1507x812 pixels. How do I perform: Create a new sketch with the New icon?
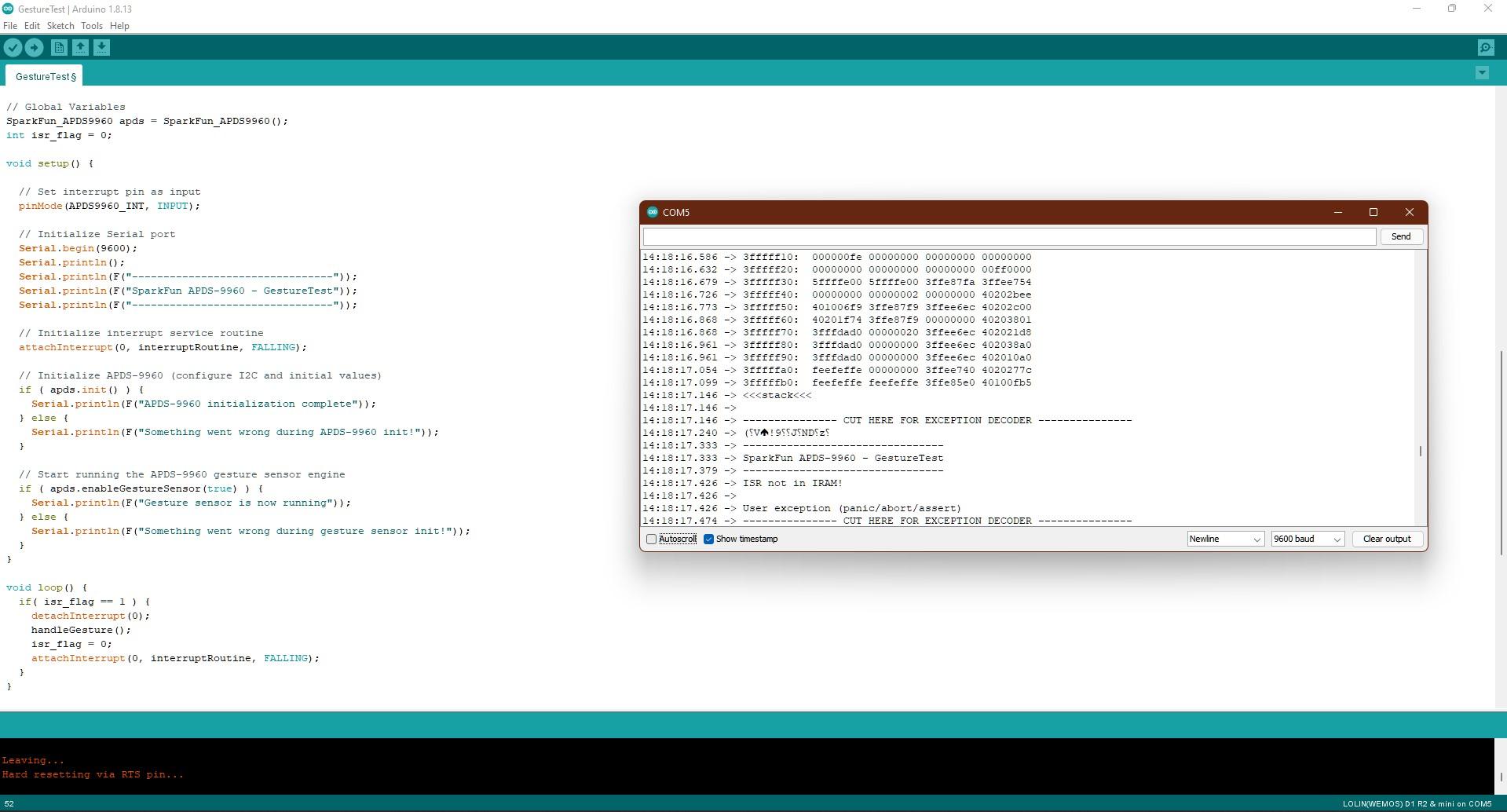[x=59, y=47]
